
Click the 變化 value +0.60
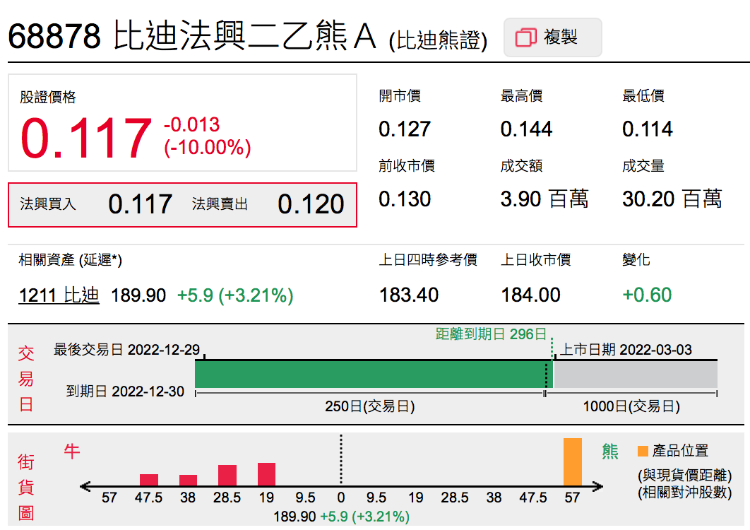(647, 295)
